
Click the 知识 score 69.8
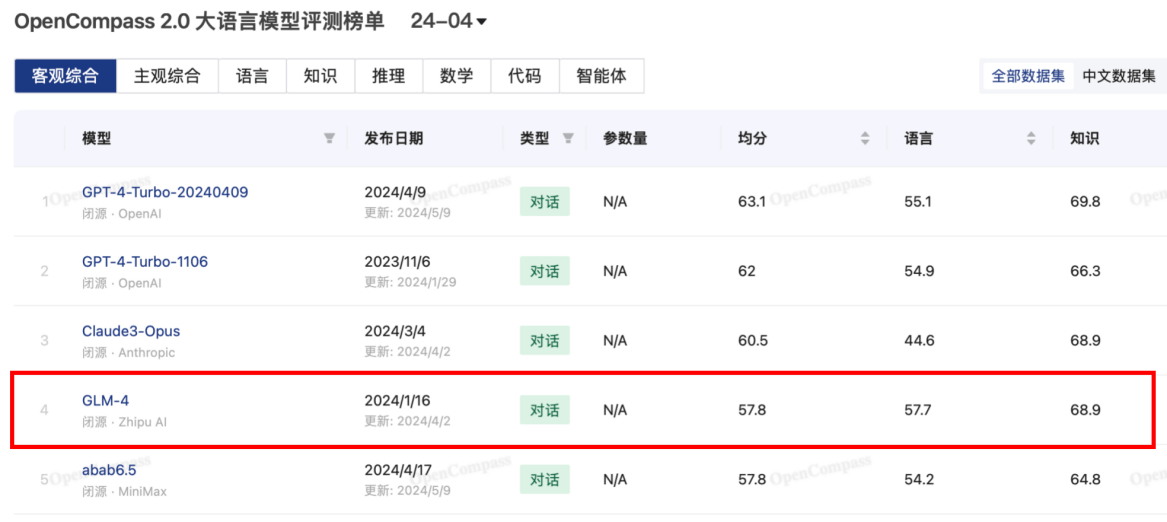(1085, 202)
